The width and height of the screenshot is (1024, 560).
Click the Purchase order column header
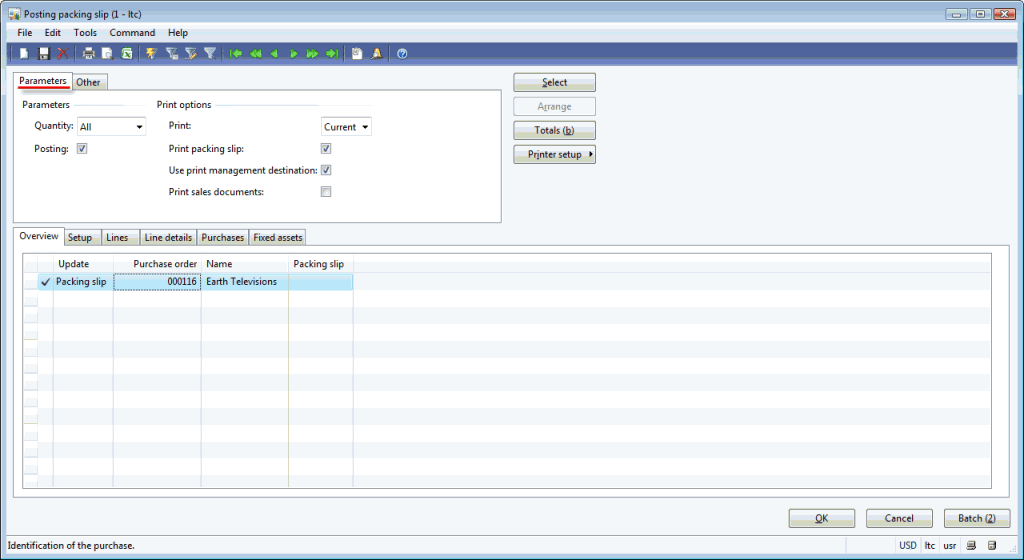157,264
